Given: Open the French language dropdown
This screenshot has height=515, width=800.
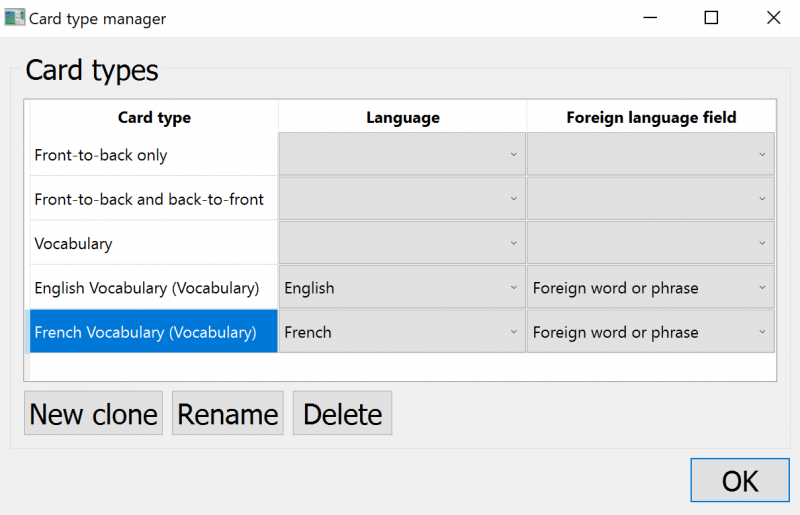Looking at the screenshot, I should pyautogui.click(x=402, y=332).
